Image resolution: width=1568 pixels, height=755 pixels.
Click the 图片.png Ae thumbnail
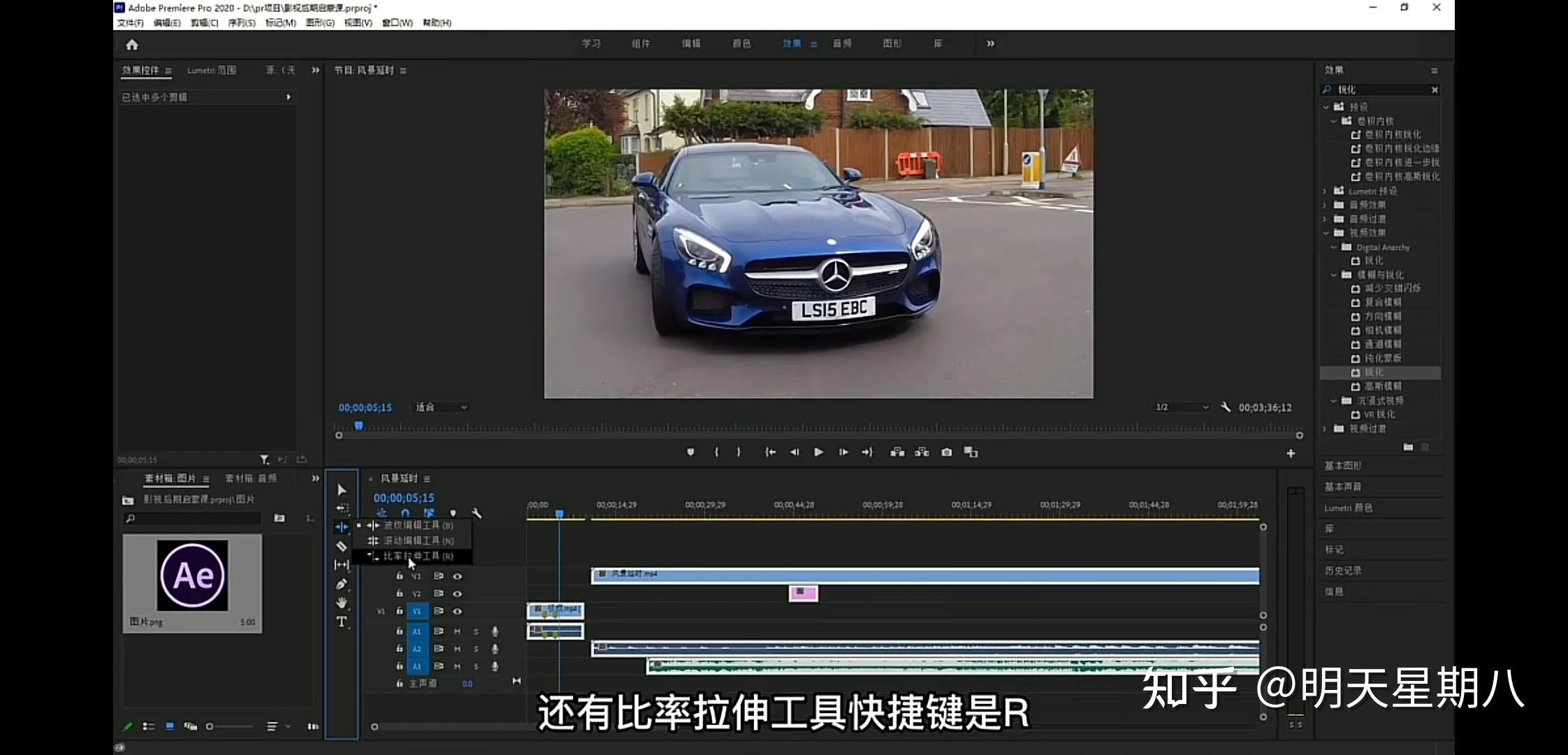(192, 575)
